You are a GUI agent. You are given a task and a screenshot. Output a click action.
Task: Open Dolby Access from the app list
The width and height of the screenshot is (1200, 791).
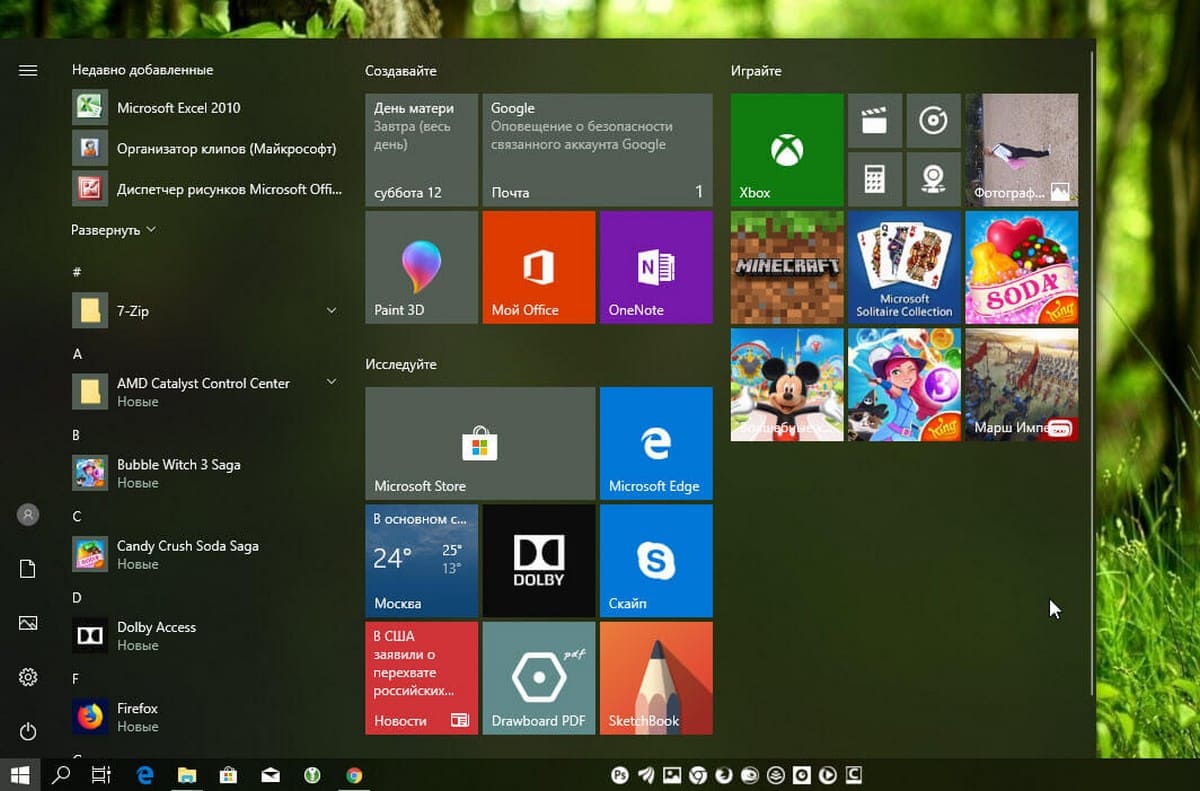point(207,635)
